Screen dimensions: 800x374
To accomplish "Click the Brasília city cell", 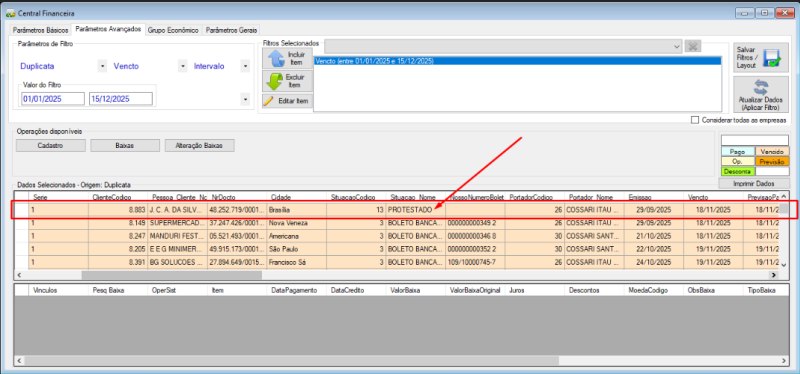I will click(297, 210).
